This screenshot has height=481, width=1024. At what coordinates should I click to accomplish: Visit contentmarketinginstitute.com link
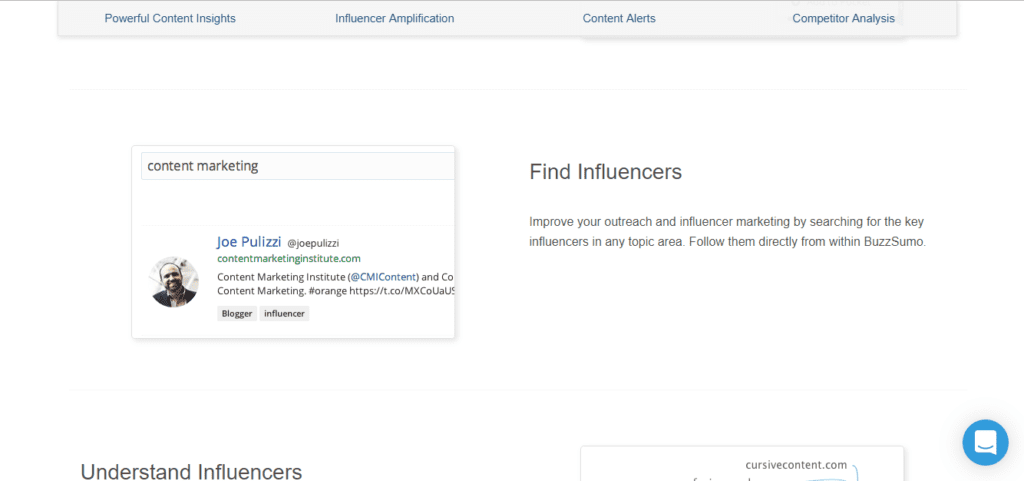pos(289,258)
